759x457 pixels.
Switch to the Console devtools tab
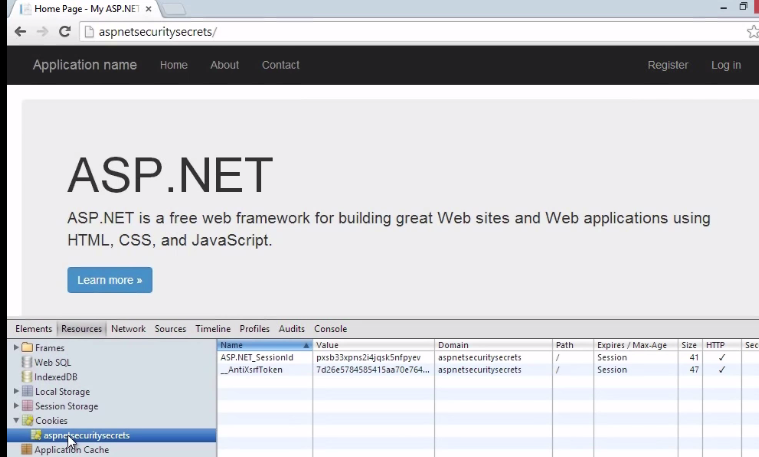(x=331, y=329)
